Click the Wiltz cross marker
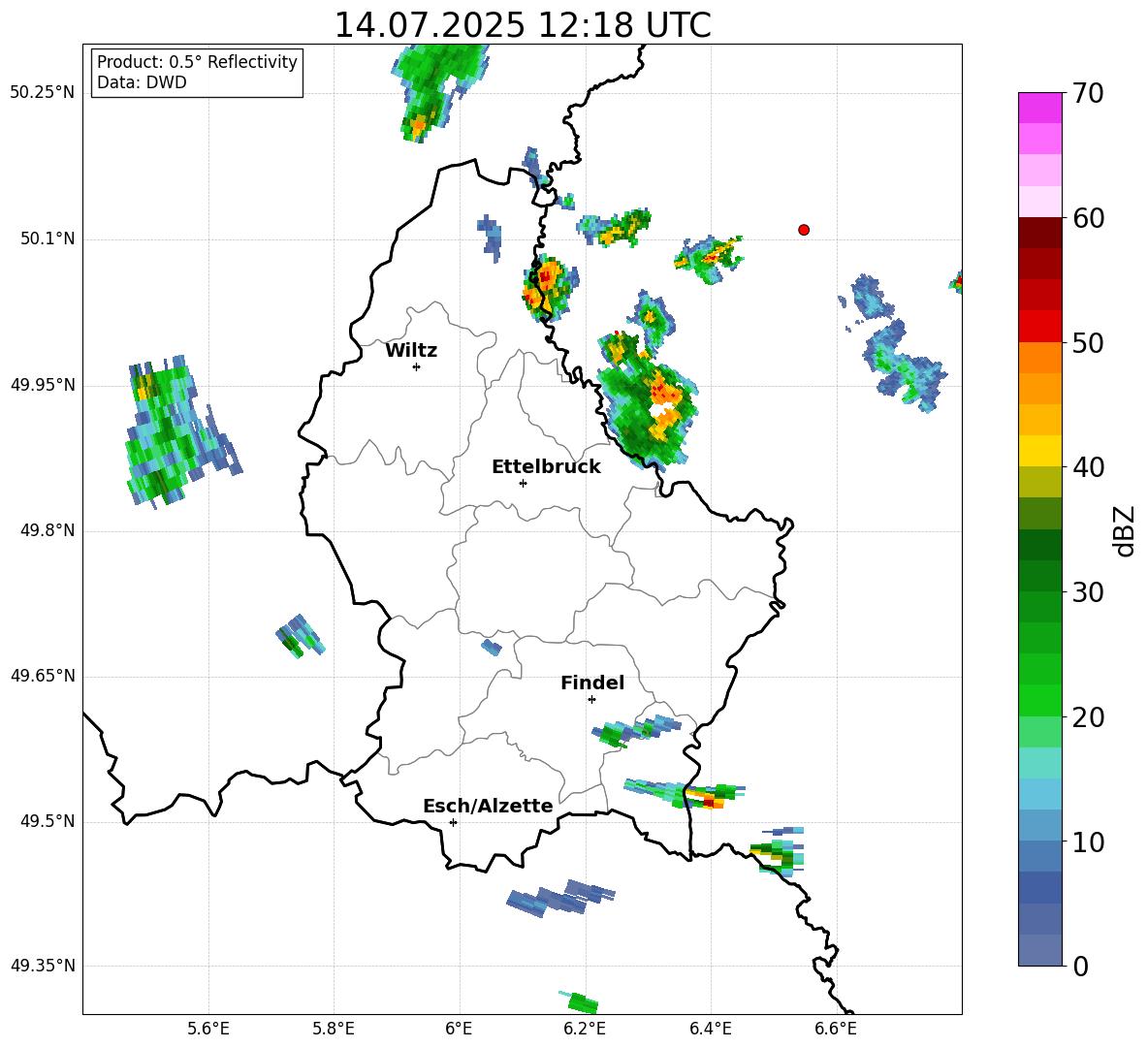Image resolution: width=1148 pixels, height=1048 pixels. click(x=417, y=366)
